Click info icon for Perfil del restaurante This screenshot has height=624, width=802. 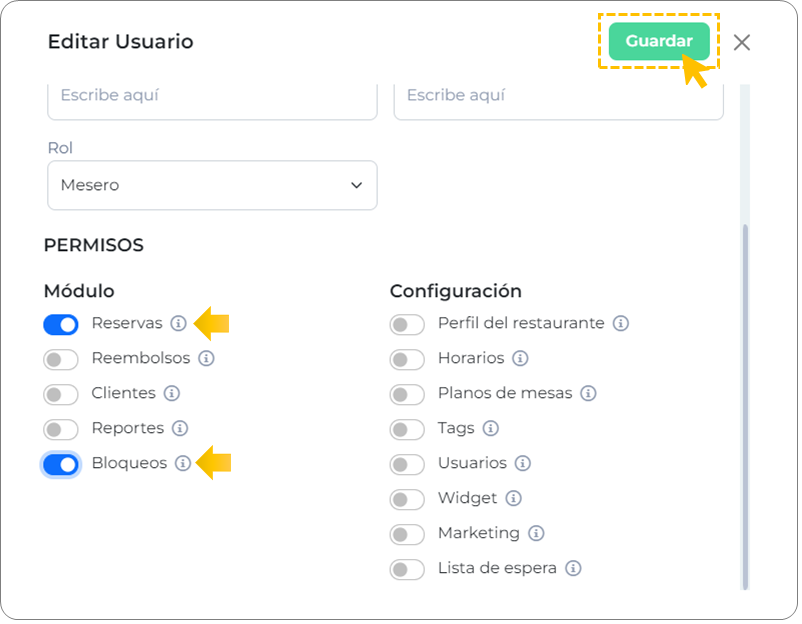[621, 324]
